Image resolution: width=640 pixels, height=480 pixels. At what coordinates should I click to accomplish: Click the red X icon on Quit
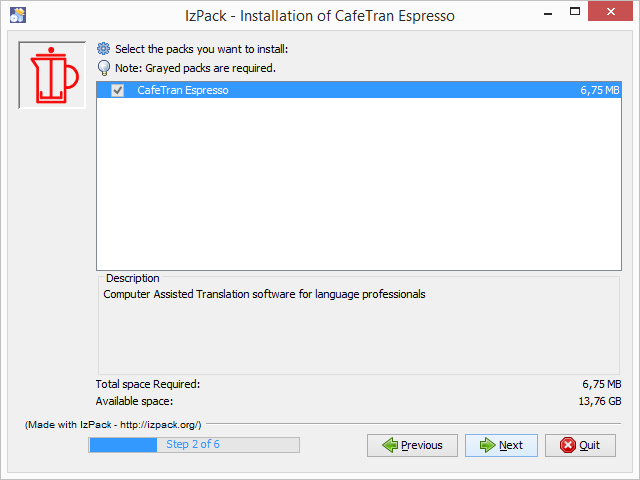point(567,445)
